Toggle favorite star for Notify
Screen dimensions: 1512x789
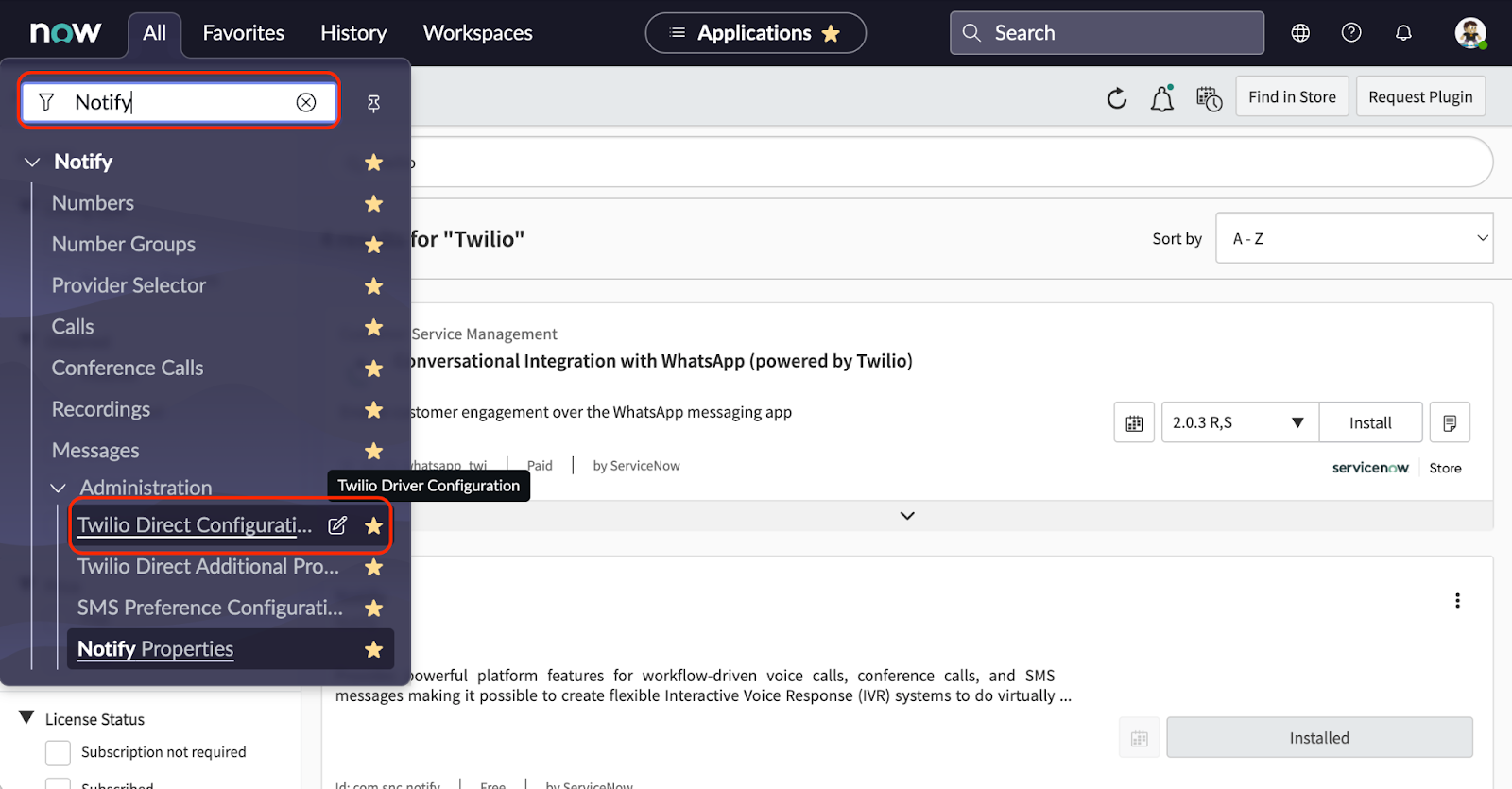pyautogui.click(x=373, y=163)
